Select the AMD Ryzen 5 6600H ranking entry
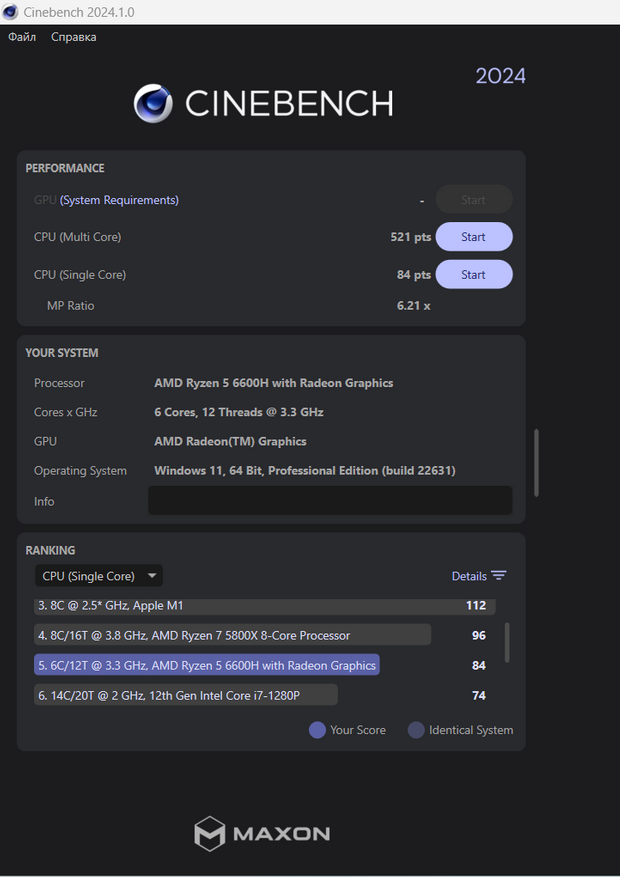The image size is (620, 877). point(206,665)
